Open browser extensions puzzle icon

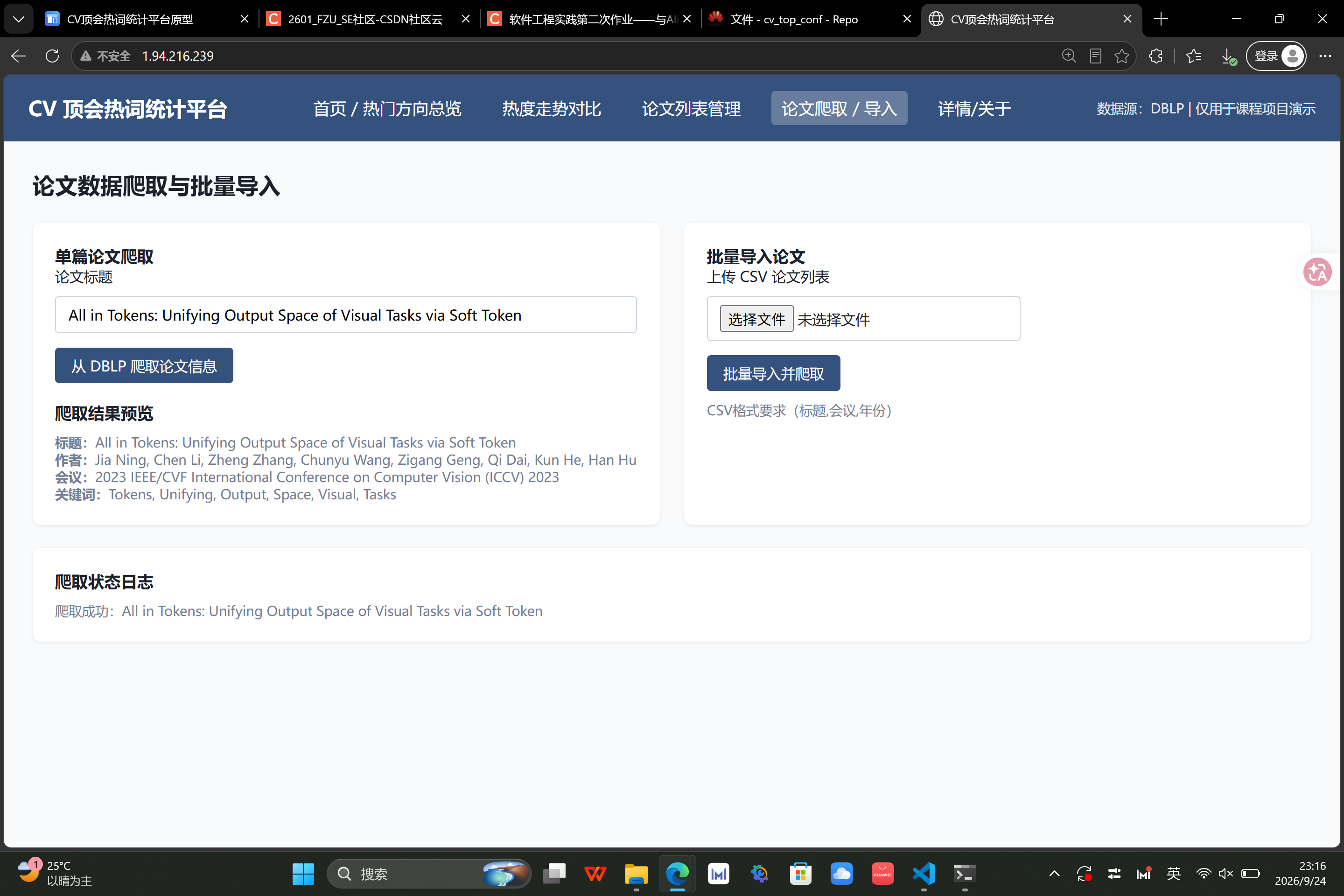click(1155, 56)
